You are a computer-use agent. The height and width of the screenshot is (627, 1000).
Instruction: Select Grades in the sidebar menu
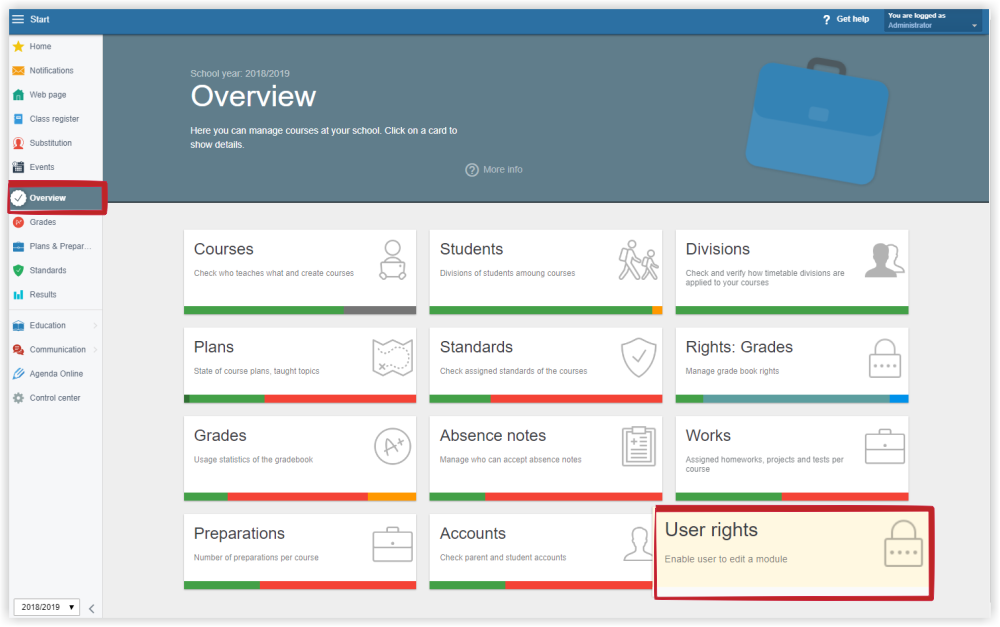43,222
